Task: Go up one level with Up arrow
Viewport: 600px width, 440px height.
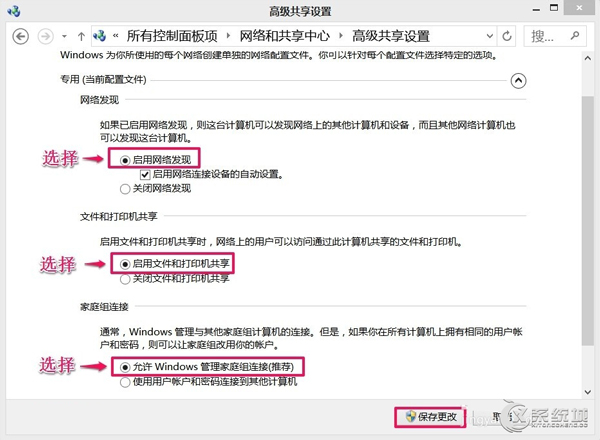Action: (x=81, y=37)
